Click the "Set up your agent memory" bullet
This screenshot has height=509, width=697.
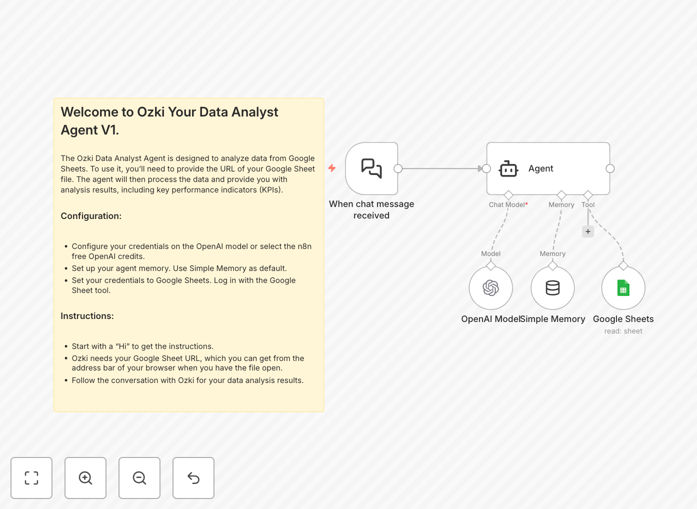coord(179,269)
